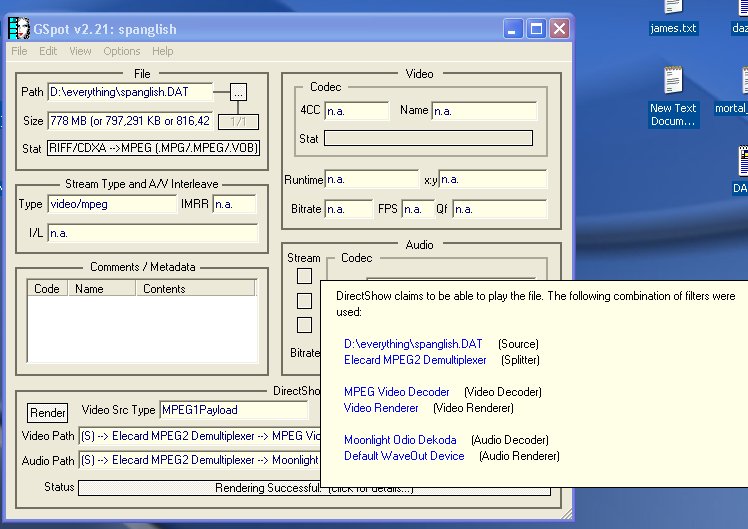Viewport: 748px width, 529px height.
Task: Click D:\everything\spanglish.DAT source filter text
Action: pyautogui.click(x=413, y=344)
